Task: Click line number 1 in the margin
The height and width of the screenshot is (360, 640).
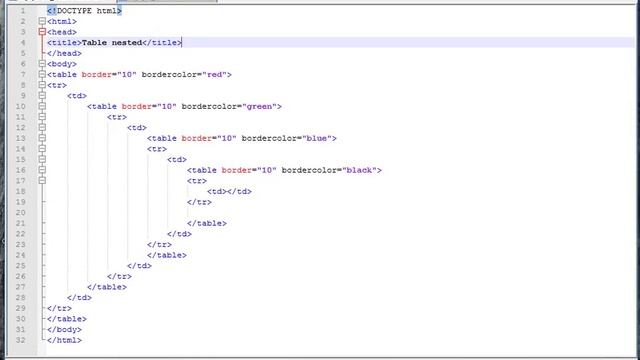Action: point(23,11)
